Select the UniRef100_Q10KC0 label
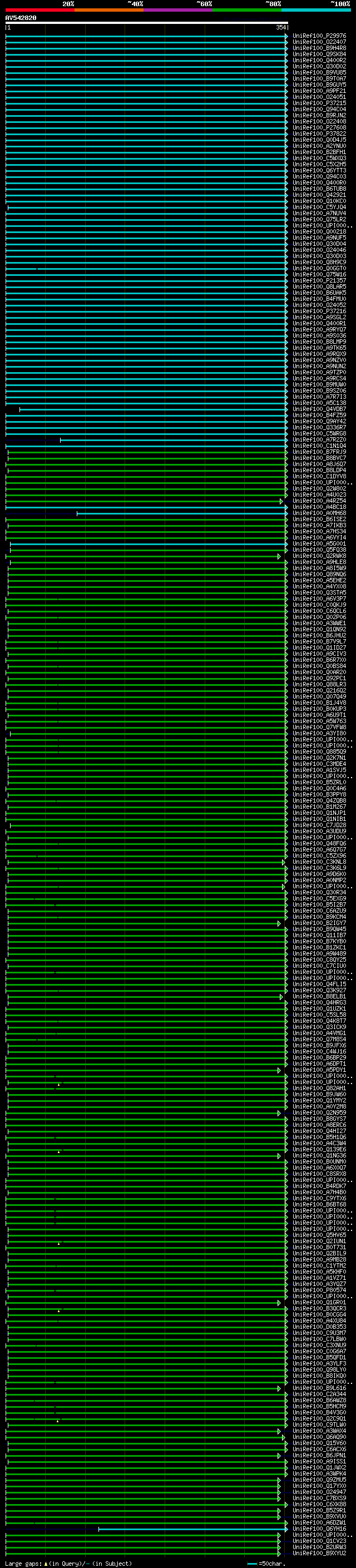356x1568 pixels. click(x=319, y=201)
